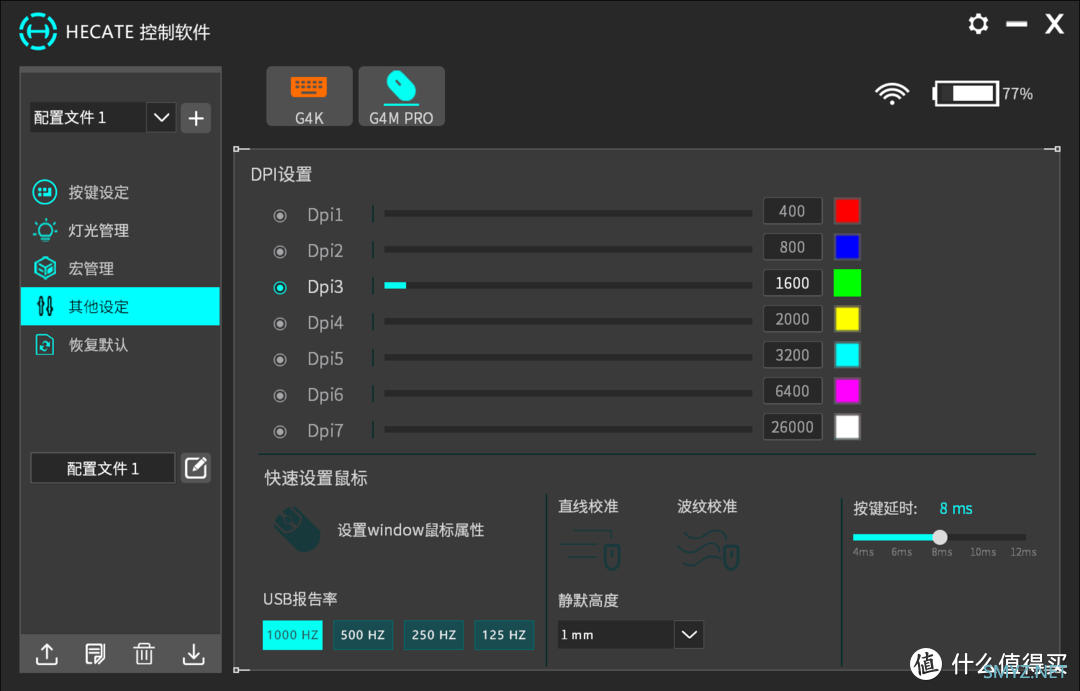Image resolution: width=1080 pixels, height=691 pixels.
Task: Select Dpi5 radio button
Action: (x=280, y=360)
